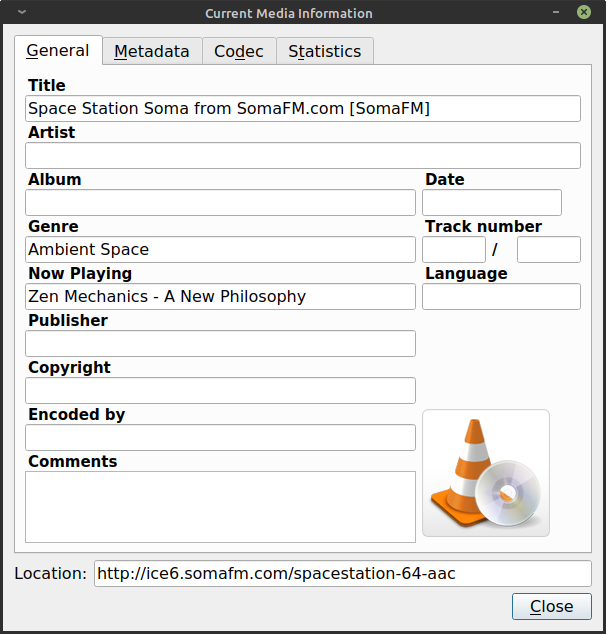Focus the Language input field
This screenshot has width=606, height=634.
501,297
